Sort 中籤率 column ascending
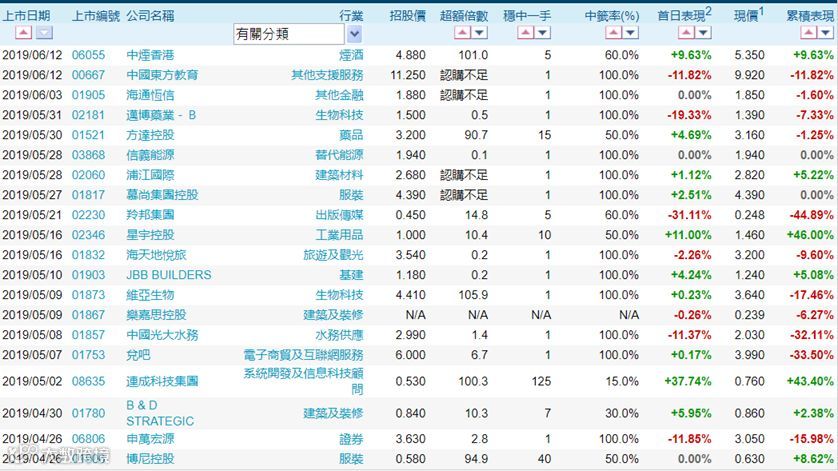Image resolution: width=838 pixels, height=471 pixels. (x=614, y=33)
